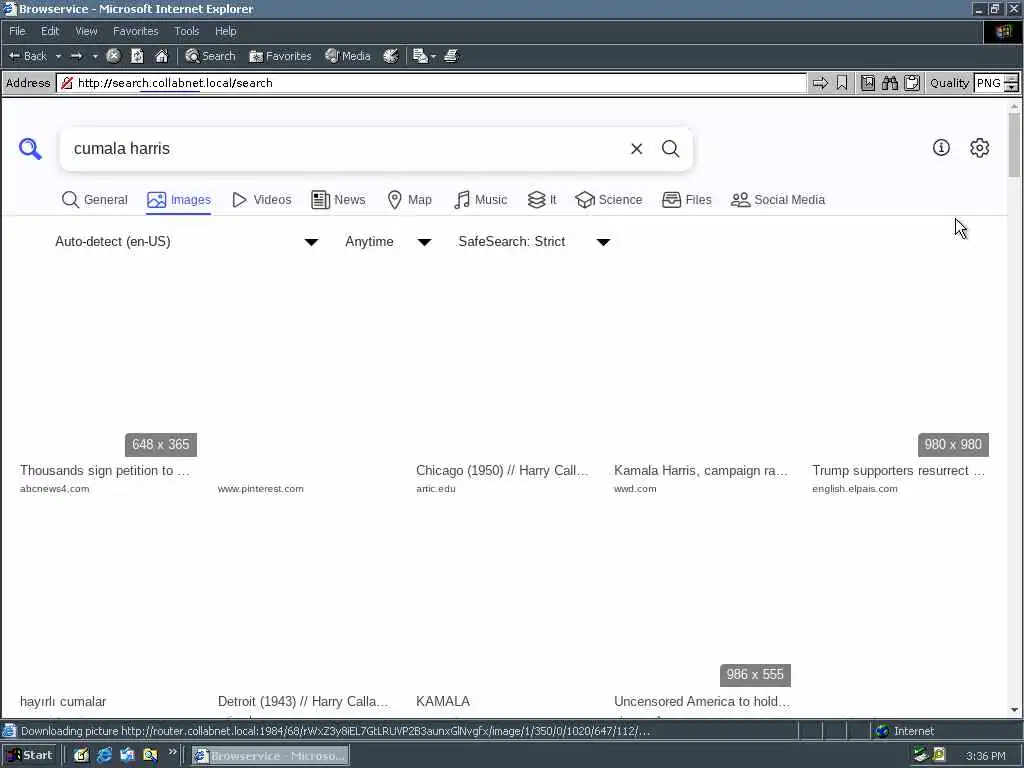Viewport: 1024px width, 768px height.
Task: Select the Images tab
Action: coord(179,200)
